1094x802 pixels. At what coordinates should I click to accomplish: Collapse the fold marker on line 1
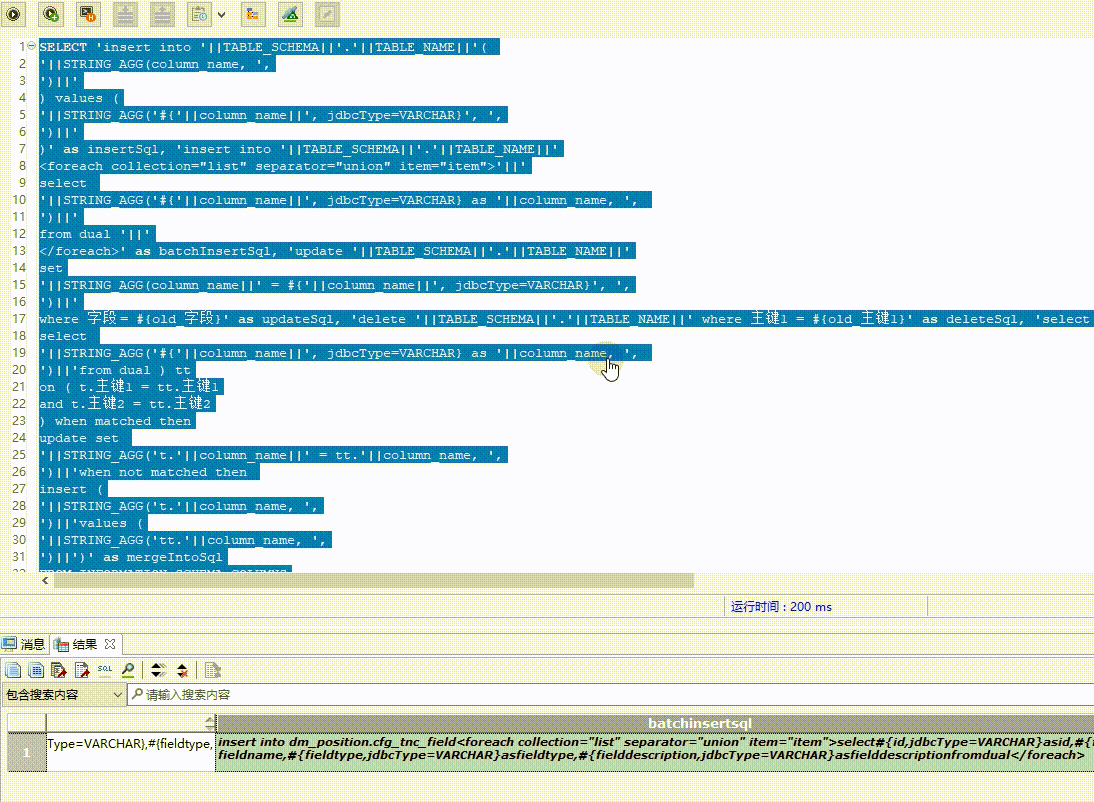point(31,46)
